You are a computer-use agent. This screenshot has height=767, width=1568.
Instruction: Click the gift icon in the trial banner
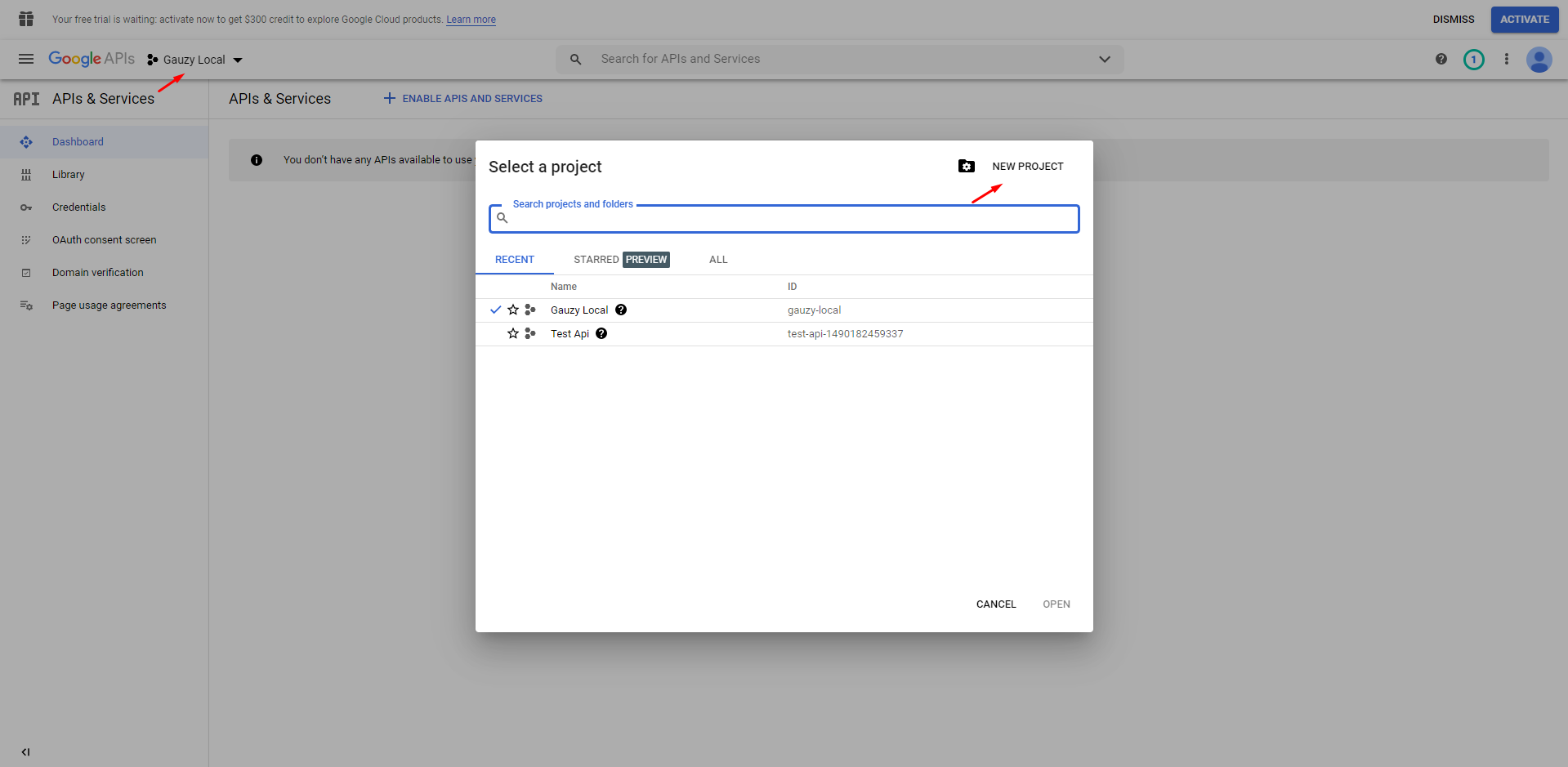(x=26, y=19)
